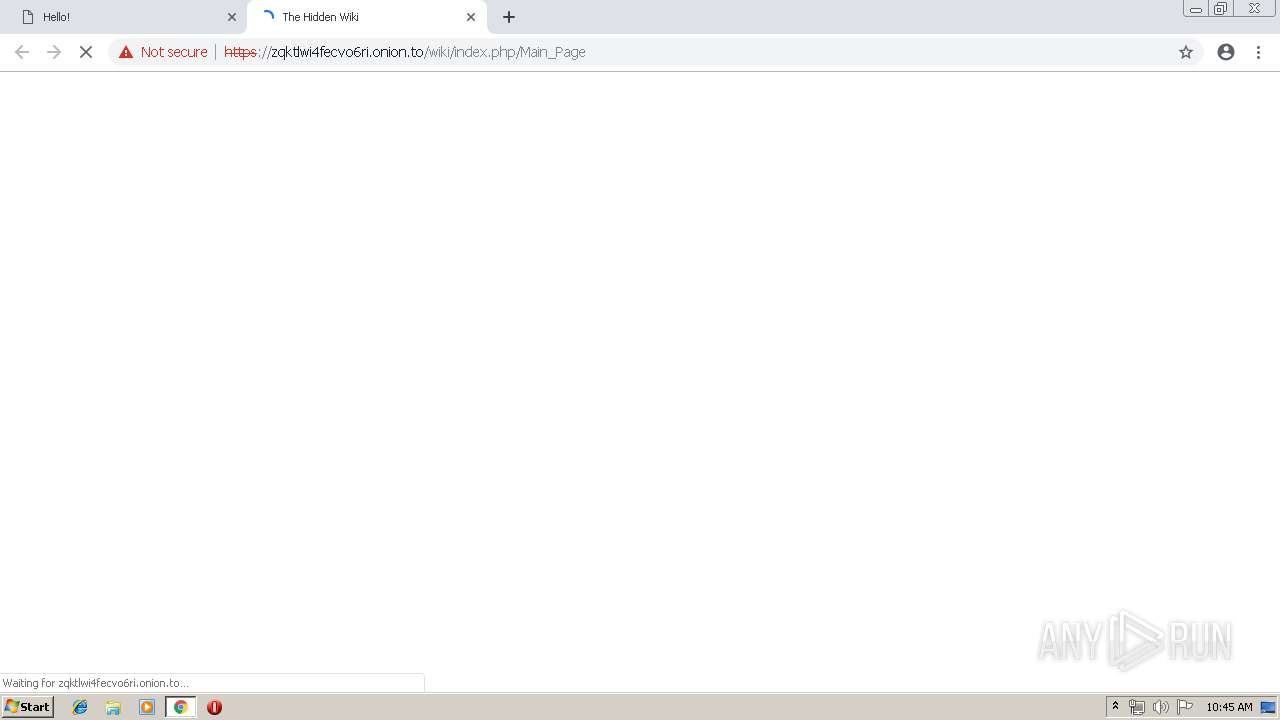Switch to the Hello! tab
The width and height of the screenshot is (1280, 720).
(123, 17)
